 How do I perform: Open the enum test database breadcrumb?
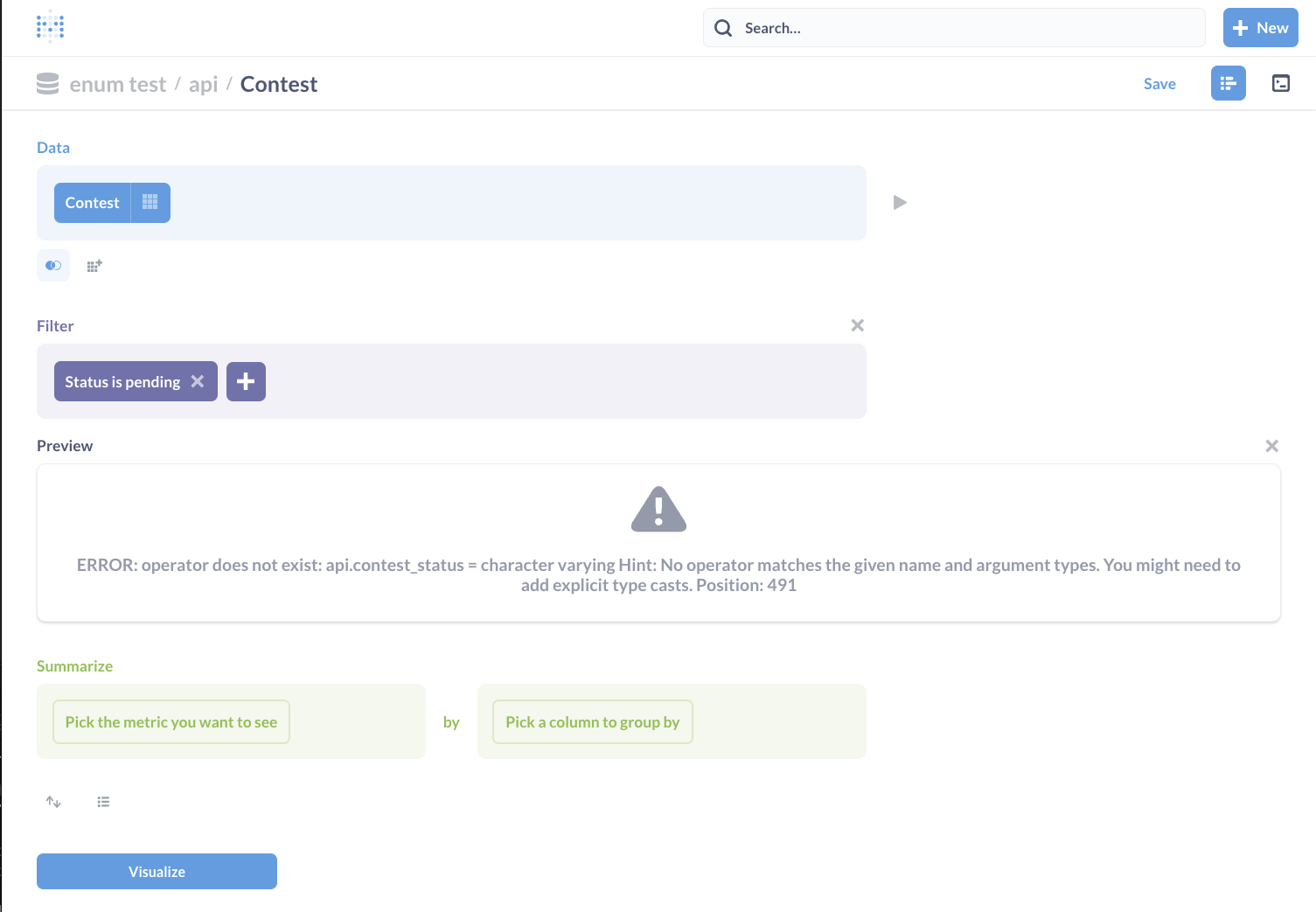click(x=118, y=83)
